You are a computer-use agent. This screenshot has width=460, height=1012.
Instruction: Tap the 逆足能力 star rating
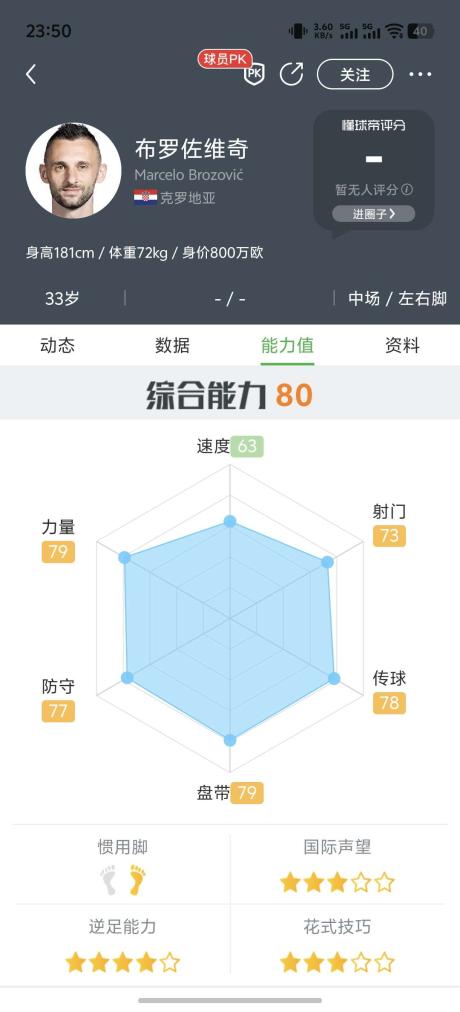click(x=123, y=963)
